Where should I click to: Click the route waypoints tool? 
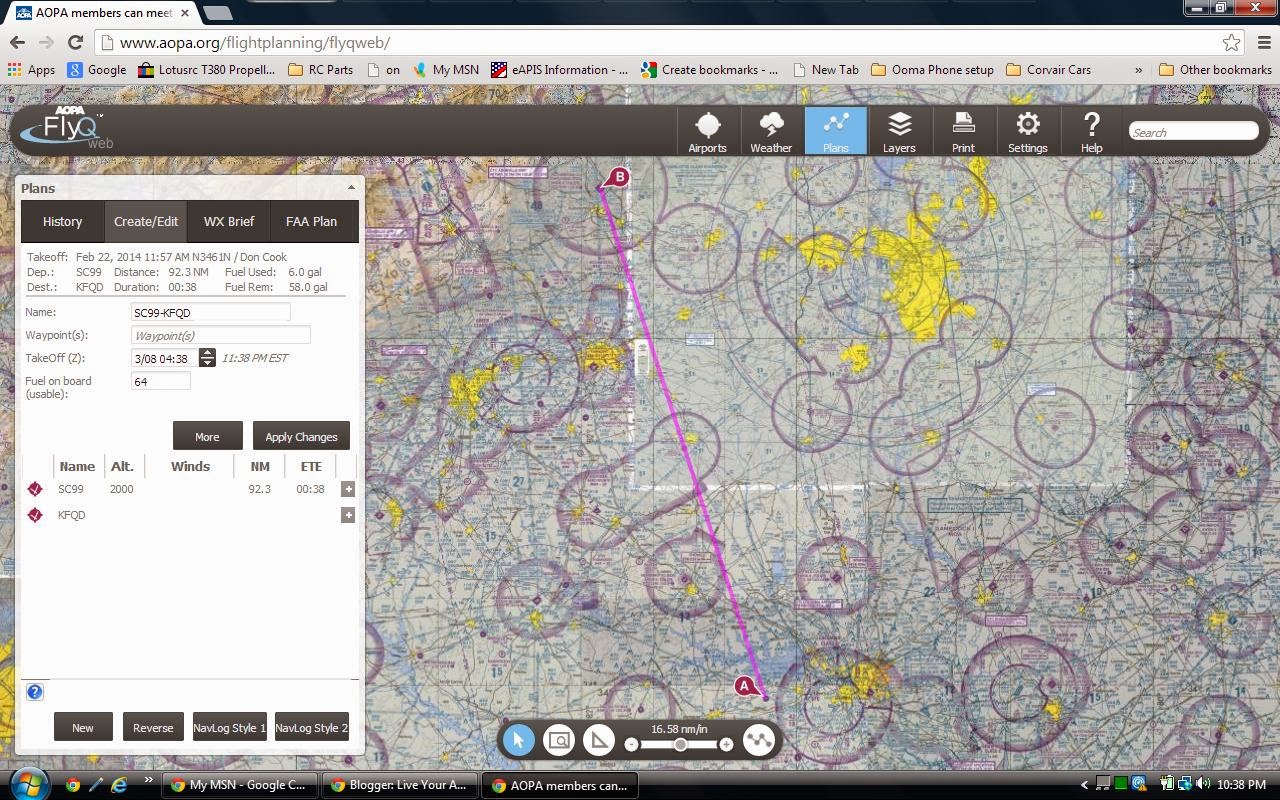point(759,740)
